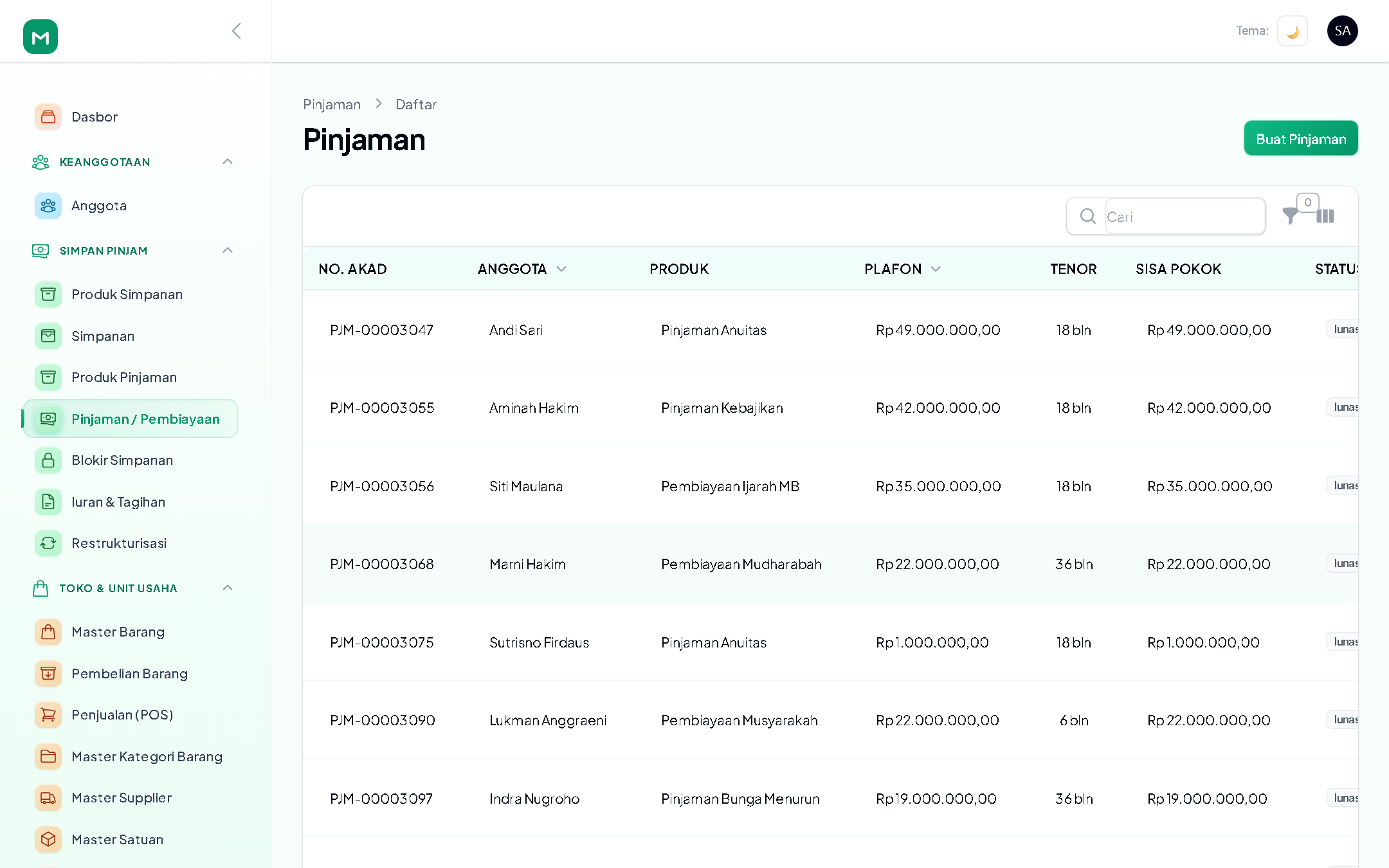Image resolution: width=1389 pixels, height=868 pixels.
Task: Sort by ANGGOTA column dropdown arrow
Action: coord(561,269)
